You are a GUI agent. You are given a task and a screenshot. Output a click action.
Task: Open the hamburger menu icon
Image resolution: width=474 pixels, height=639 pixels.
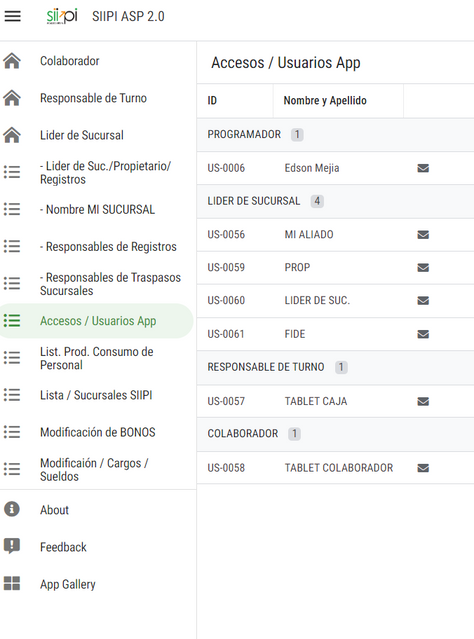point(13,16)
